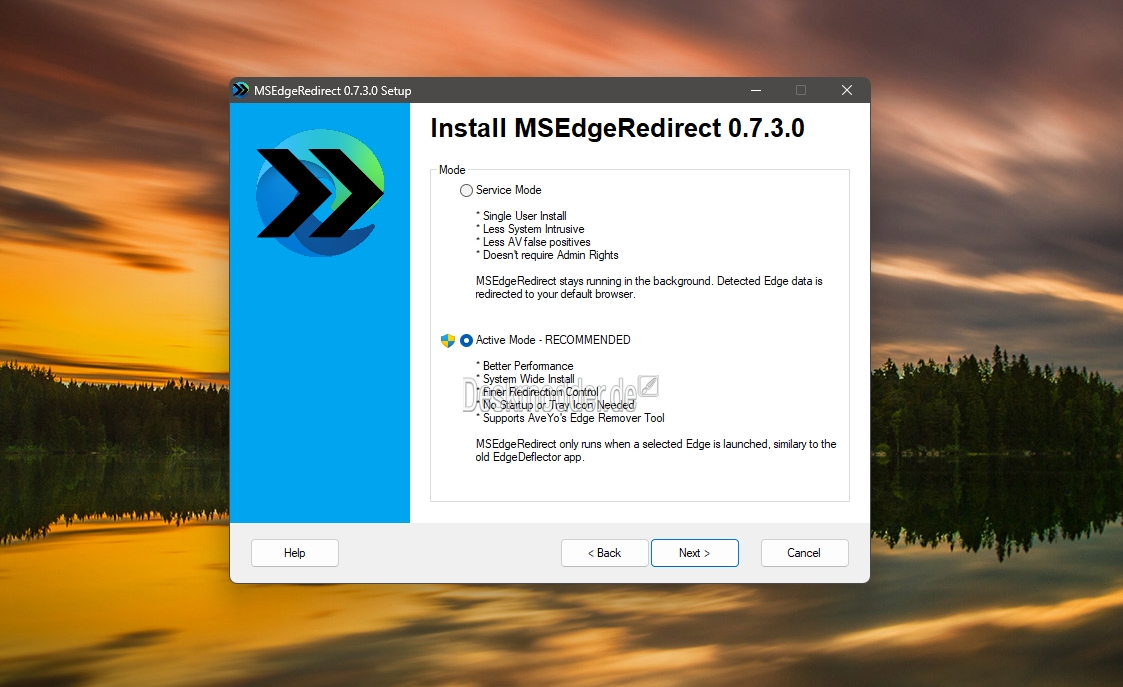This screenshot has width=1123, height=687.
Task: Click 'MSEdgeRedirect stays running in the background' description
Action: click(x=649, y=288)
